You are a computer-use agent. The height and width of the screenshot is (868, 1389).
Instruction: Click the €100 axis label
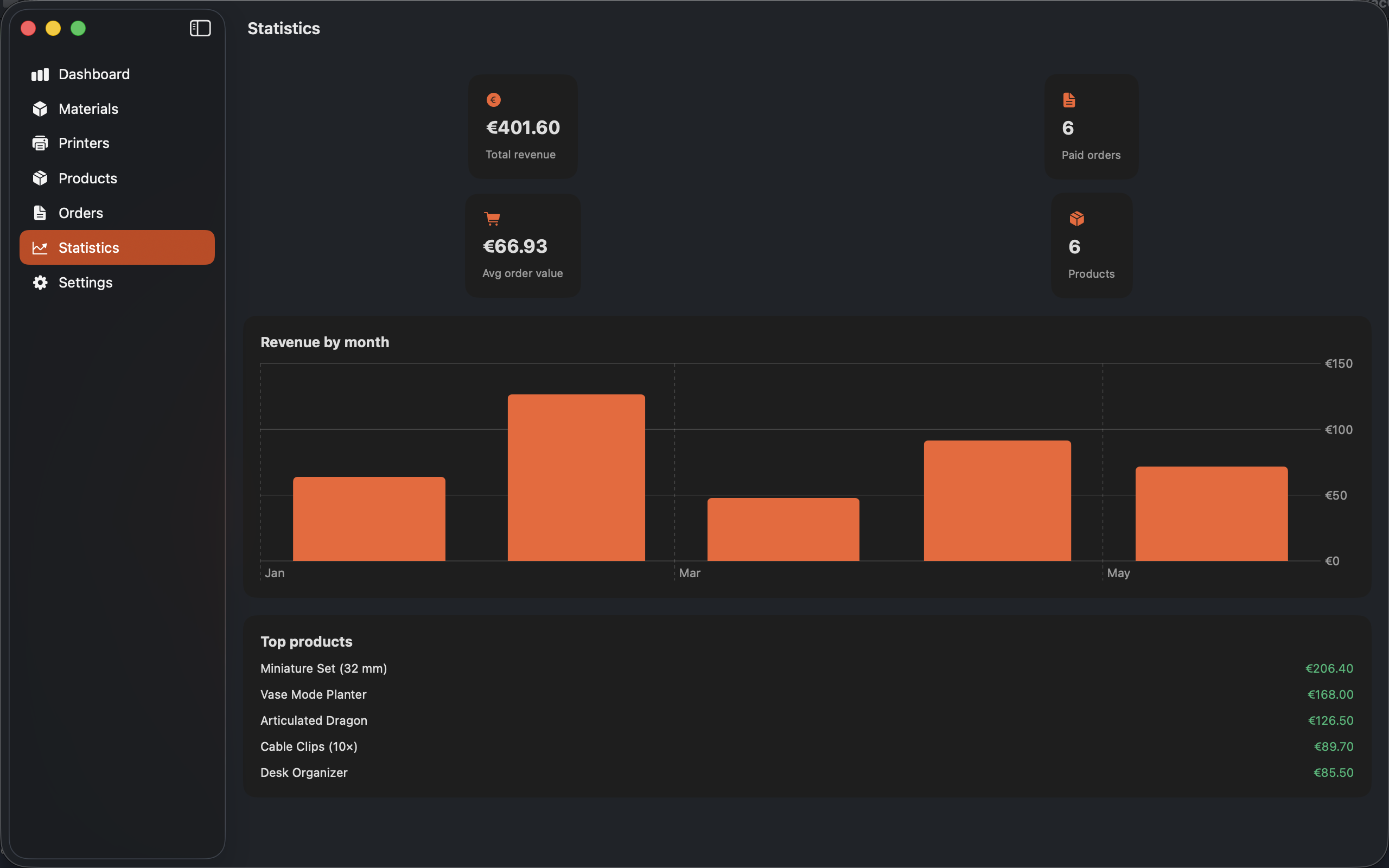(x=1339, y=430)
